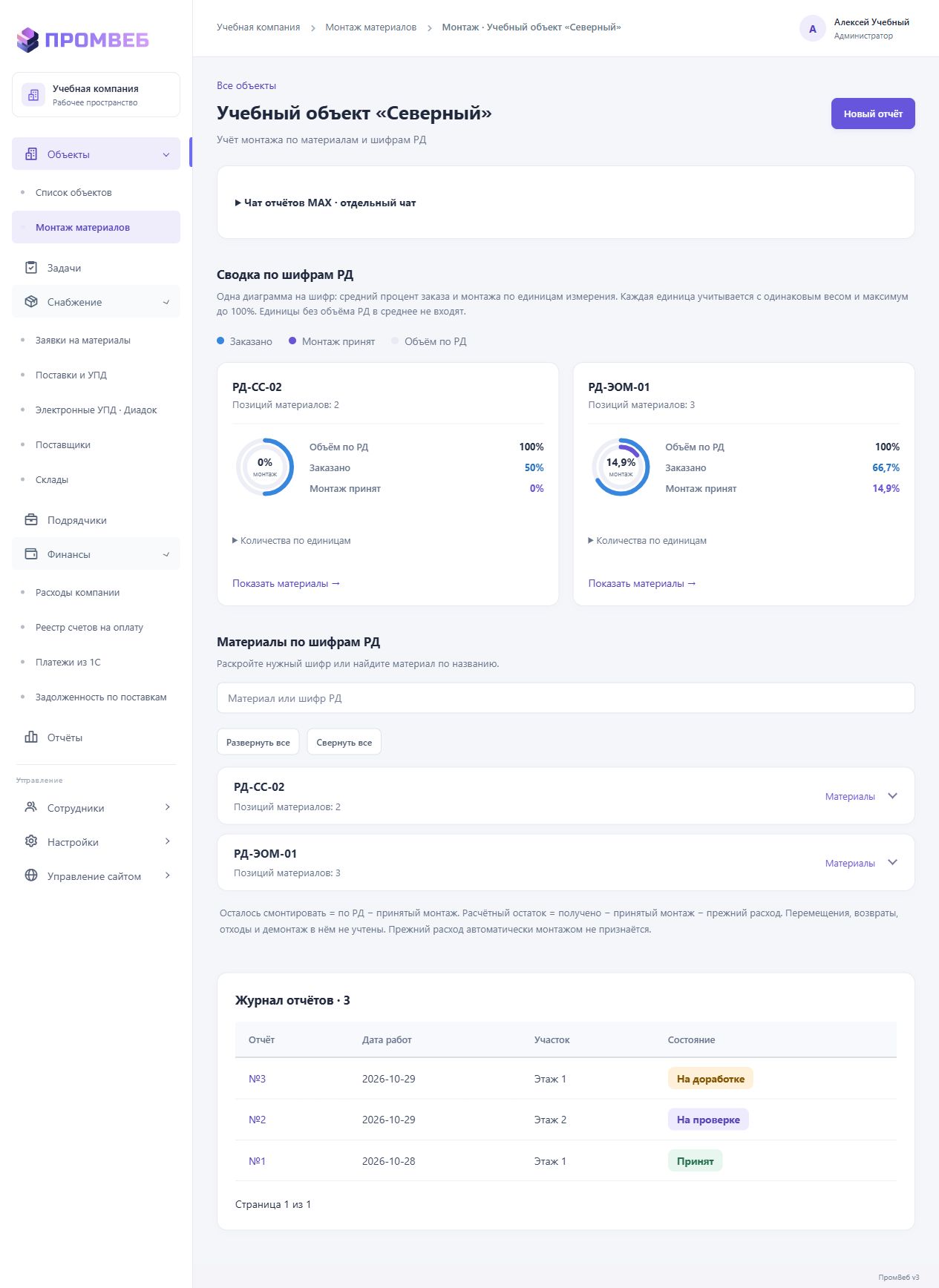Click Показать материалы in РД-ЭОМ-01 card
The width and height of the screenshot is (939, 1288).
[x=642, y=584]
